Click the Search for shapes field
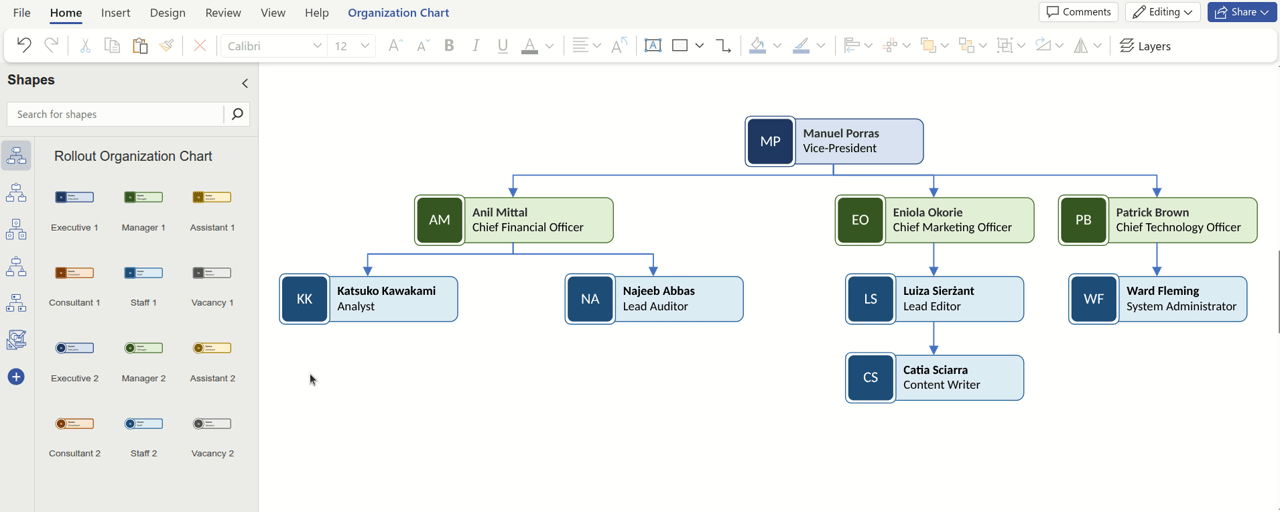The width and height of the screenshot is (1280, 512). pyautogui.click(x=116, y=114)
